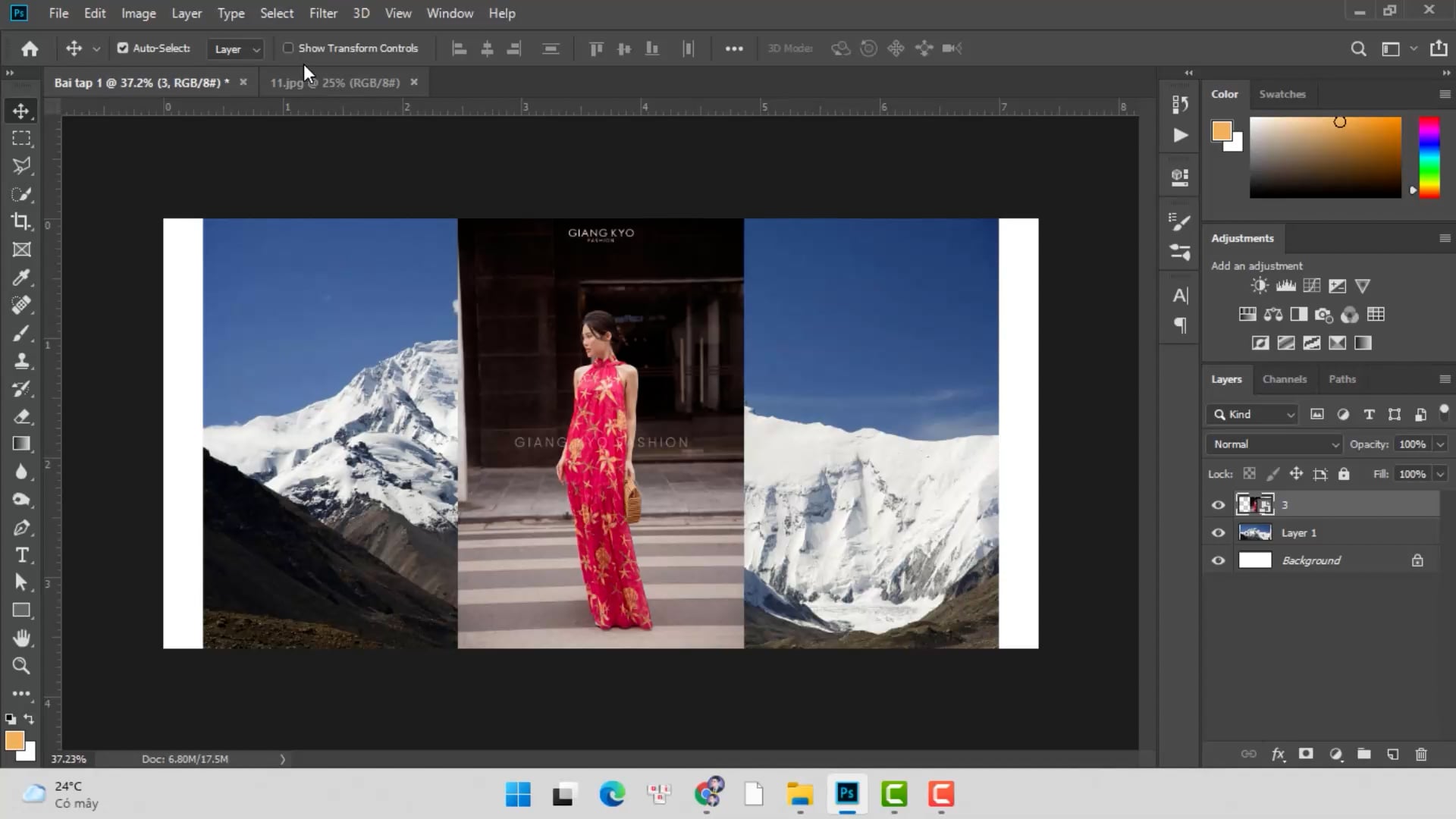This screenshot has width=1456, height=819.
Task: Hide the Background layer eye
Action: [1219, 561]
